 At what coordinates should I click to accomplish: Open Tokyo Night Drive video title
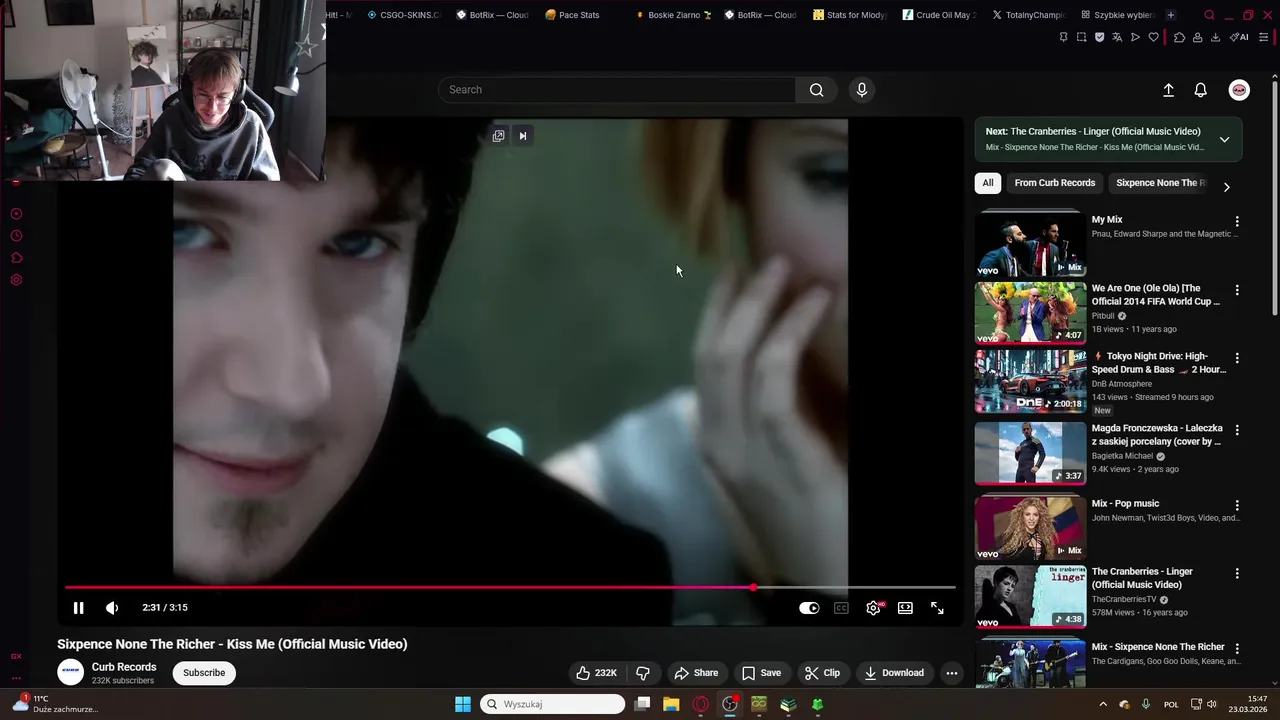click(x=1158, y=363)
